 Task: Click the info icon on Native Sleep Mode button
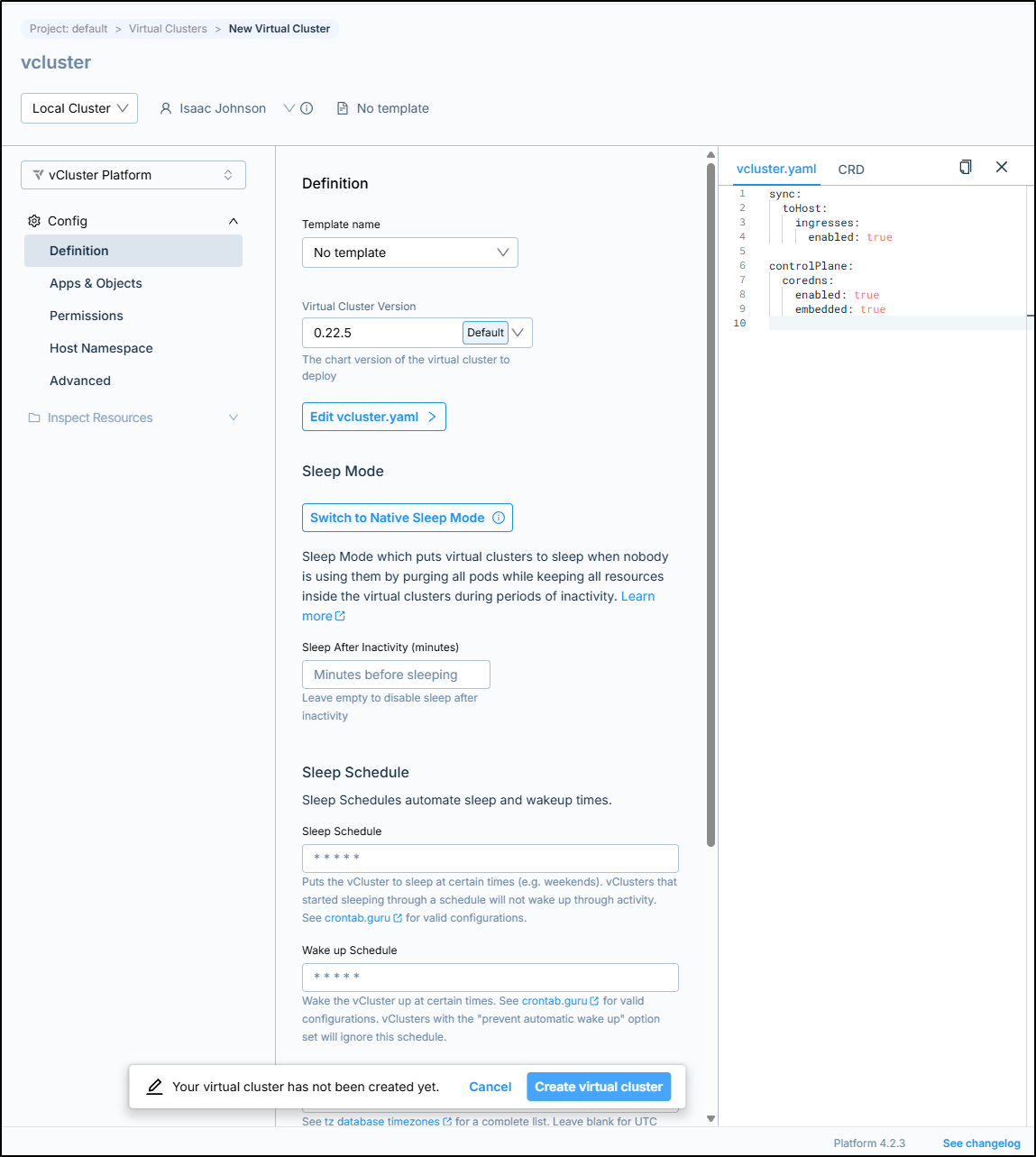pos(499,518)
